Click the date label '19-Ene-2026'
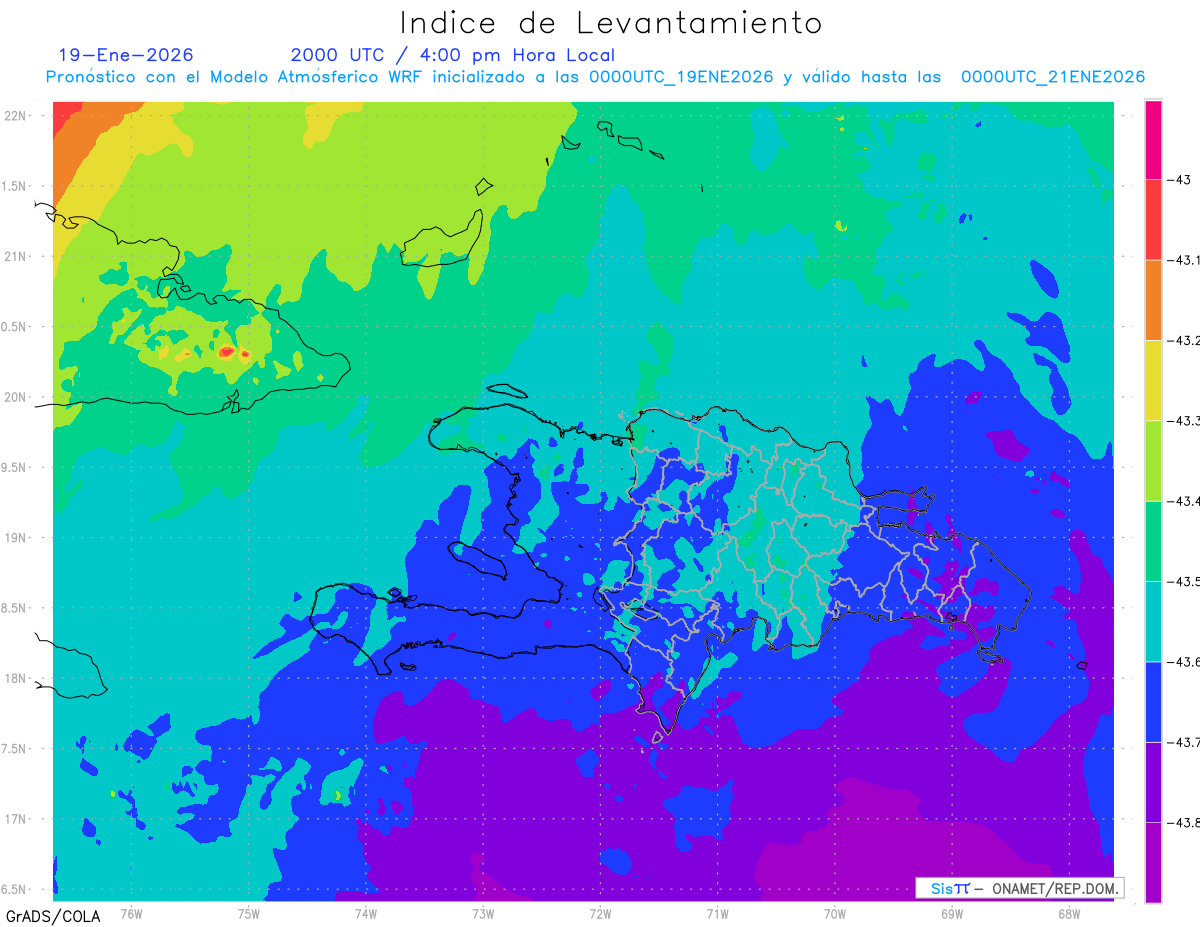Viewport: 1200px width, 927px height. [126, 55]
